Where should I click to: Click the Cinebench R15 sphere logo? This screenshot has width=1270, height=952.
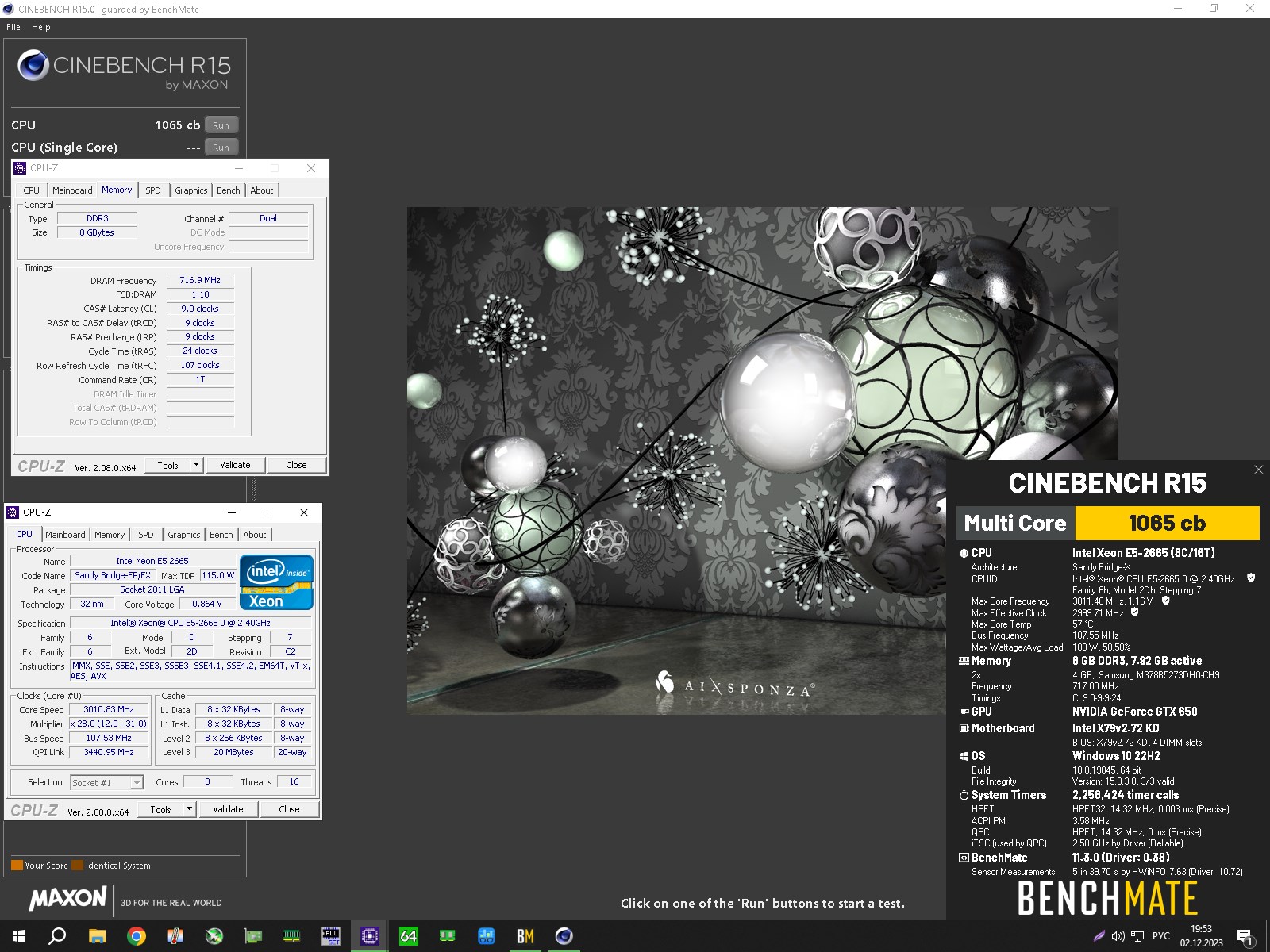33,65
